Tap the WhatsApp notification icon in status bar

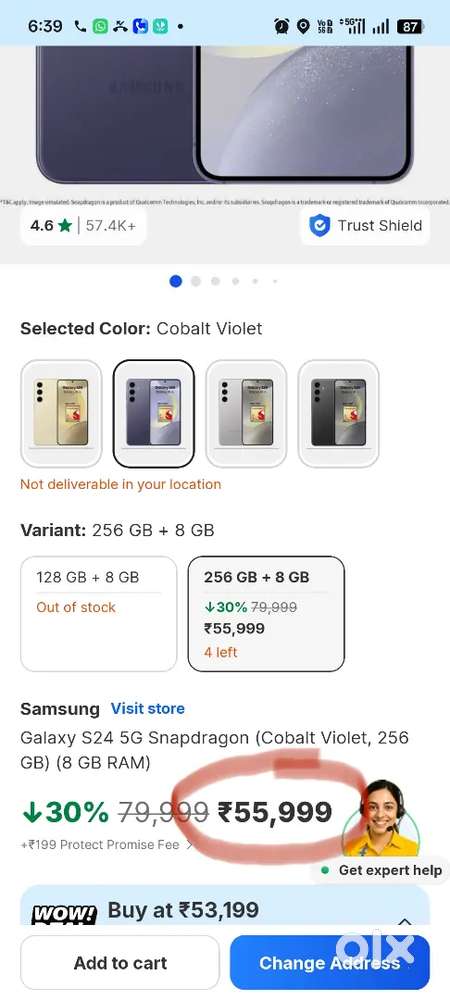point(101,26)
